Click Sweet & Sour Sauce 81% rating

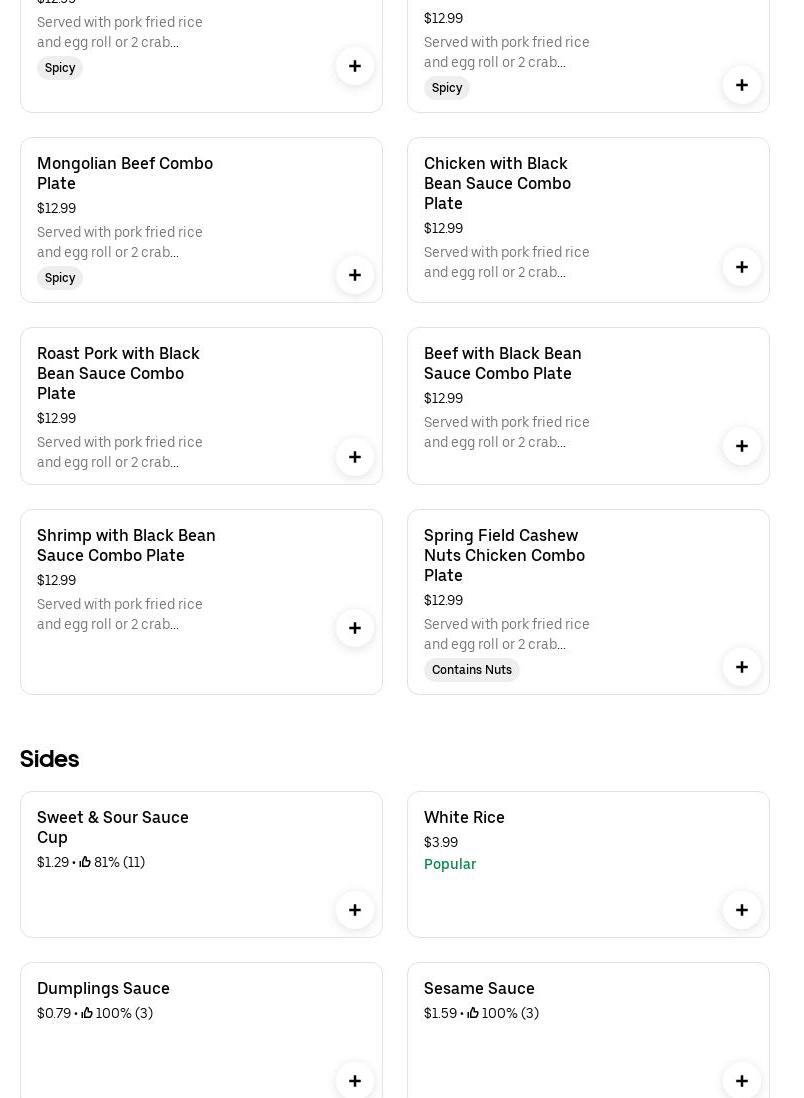tap(112, 862)
